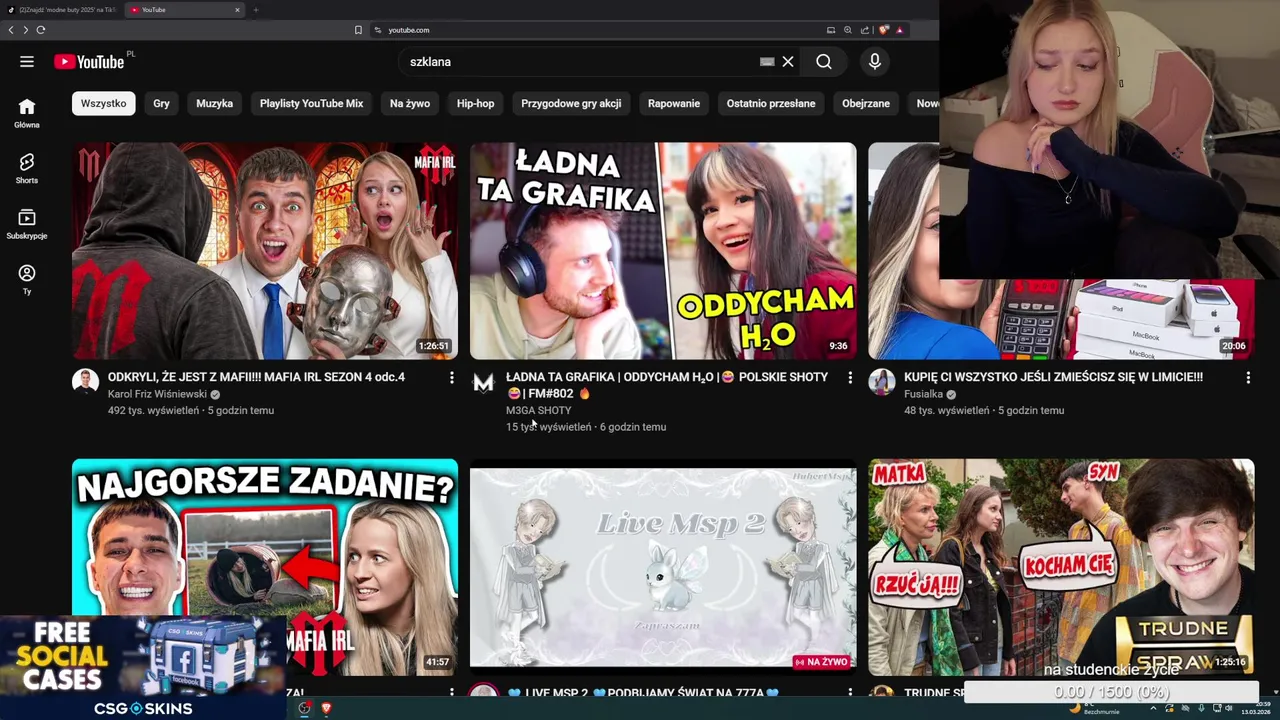Click the YouTube logo
1280x720 pixels.
[90, 62]
